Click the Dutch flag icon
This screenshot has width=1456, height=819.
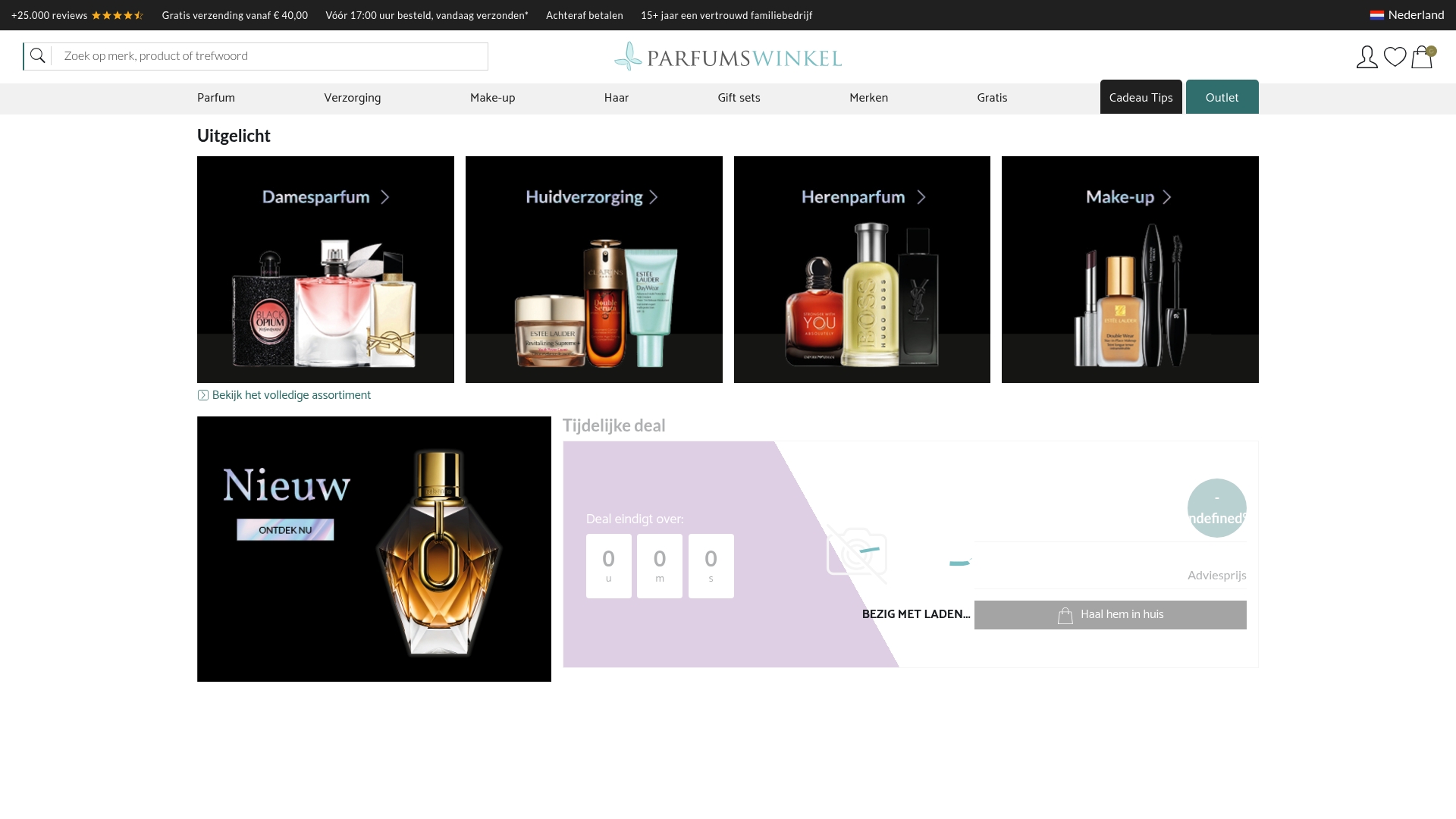(1377, 14)
